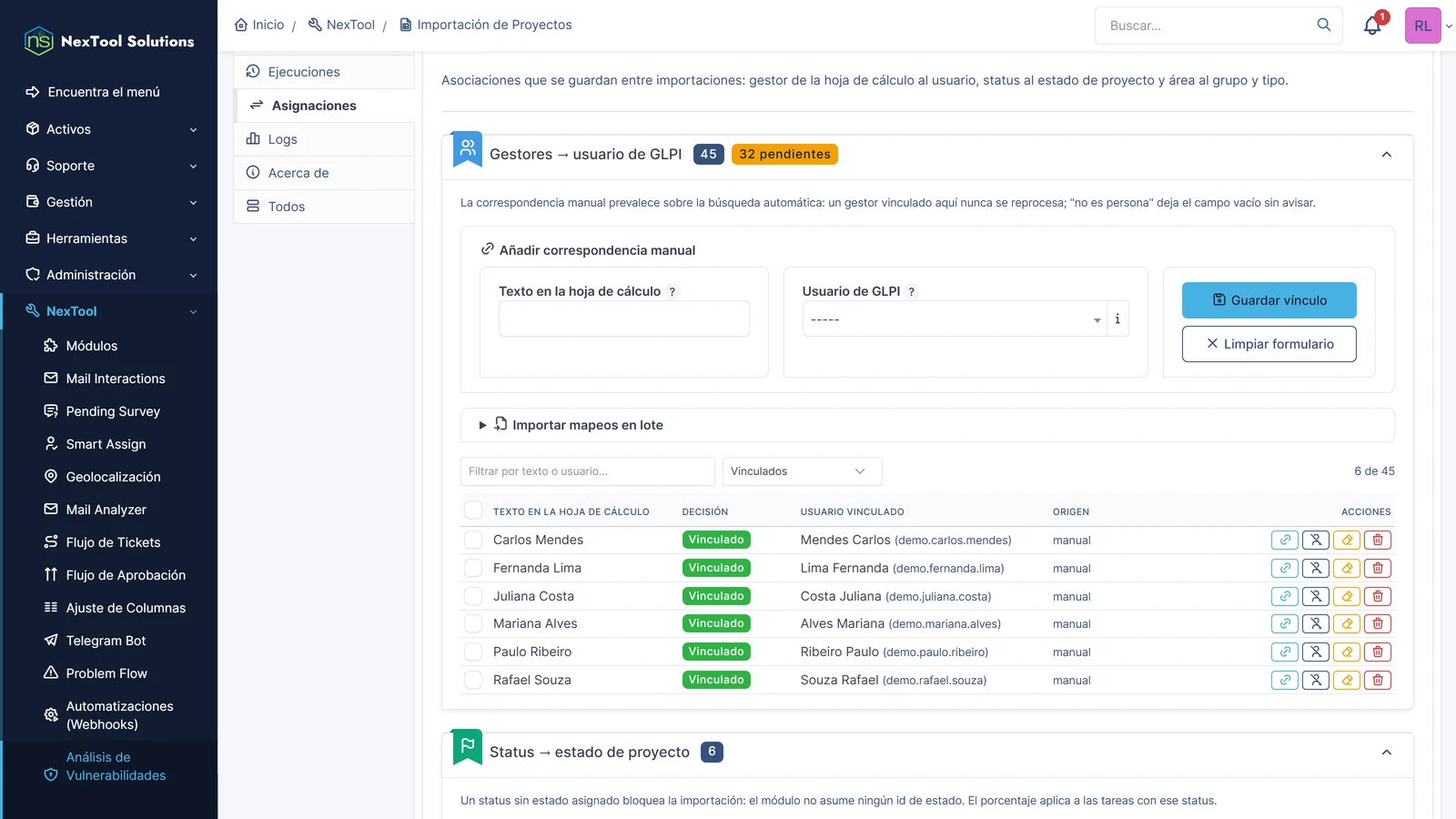Viewport: 1456px width, 819px height.
Task: Click the info icon beside Usuario de GLPI dropdown
Action: click(1117, 318)
